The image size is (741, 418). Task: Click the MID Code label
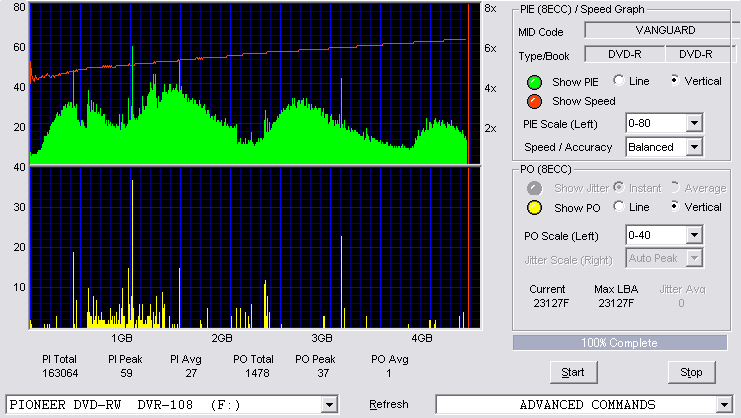(x=541, y=32)
